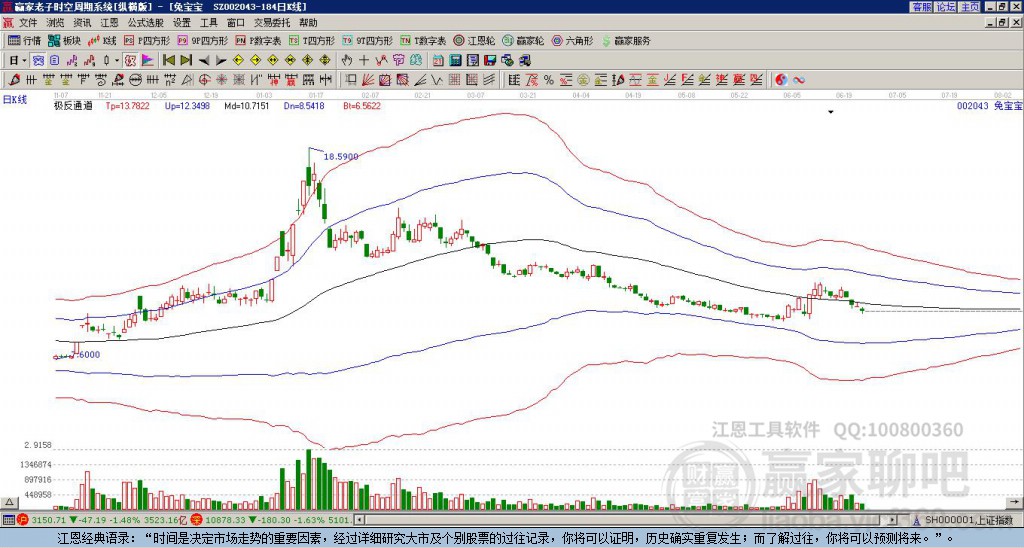Image resolution: width=1024 pixels, height=548 pixels.
Task: Click scrollbar left arrow at bottom
Action: 359,520
